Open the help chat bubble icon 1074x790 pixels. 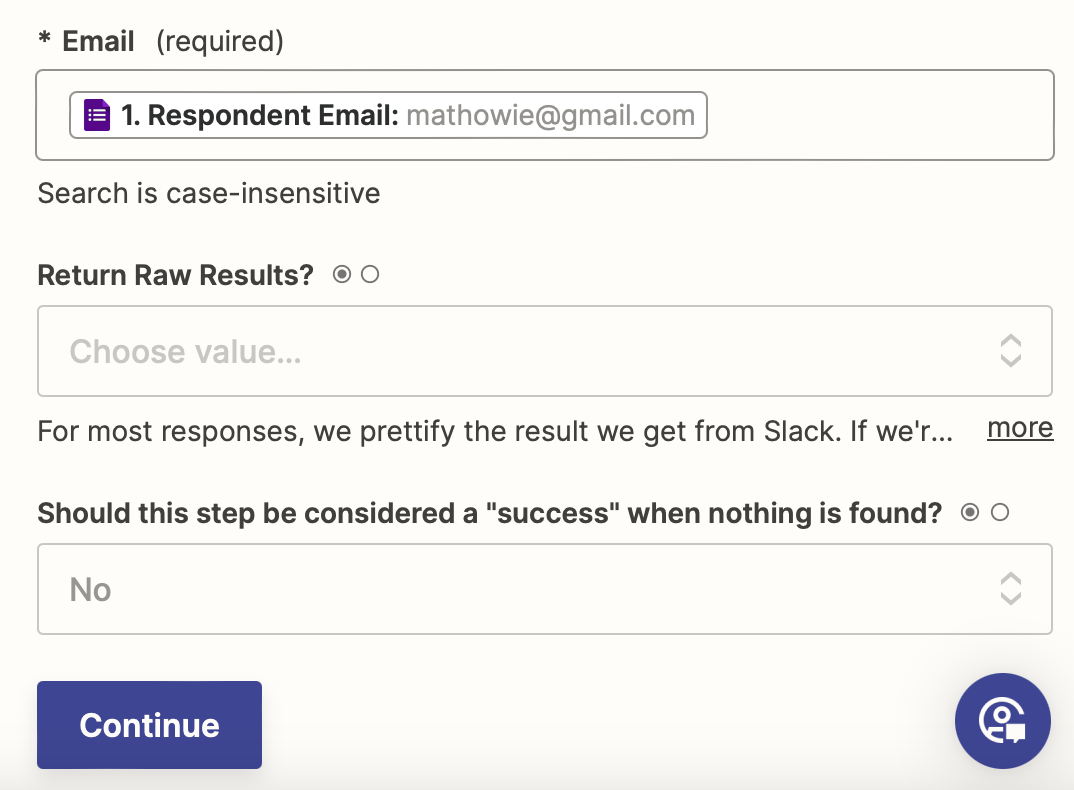[1002, 720]
